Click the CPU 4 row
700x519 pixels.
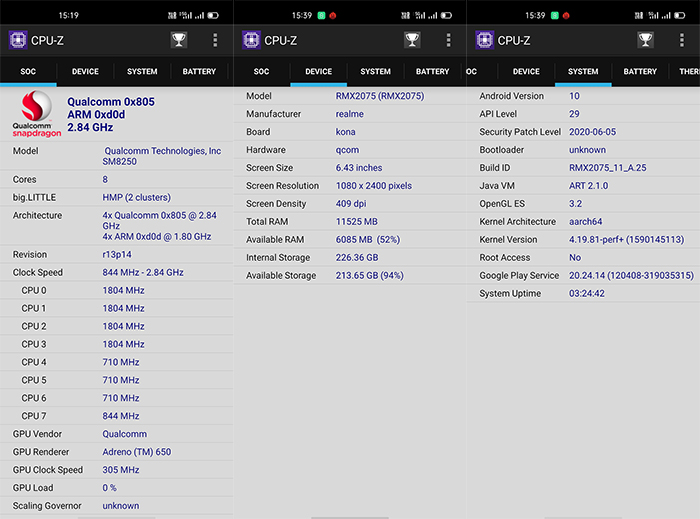coord(117,362)
